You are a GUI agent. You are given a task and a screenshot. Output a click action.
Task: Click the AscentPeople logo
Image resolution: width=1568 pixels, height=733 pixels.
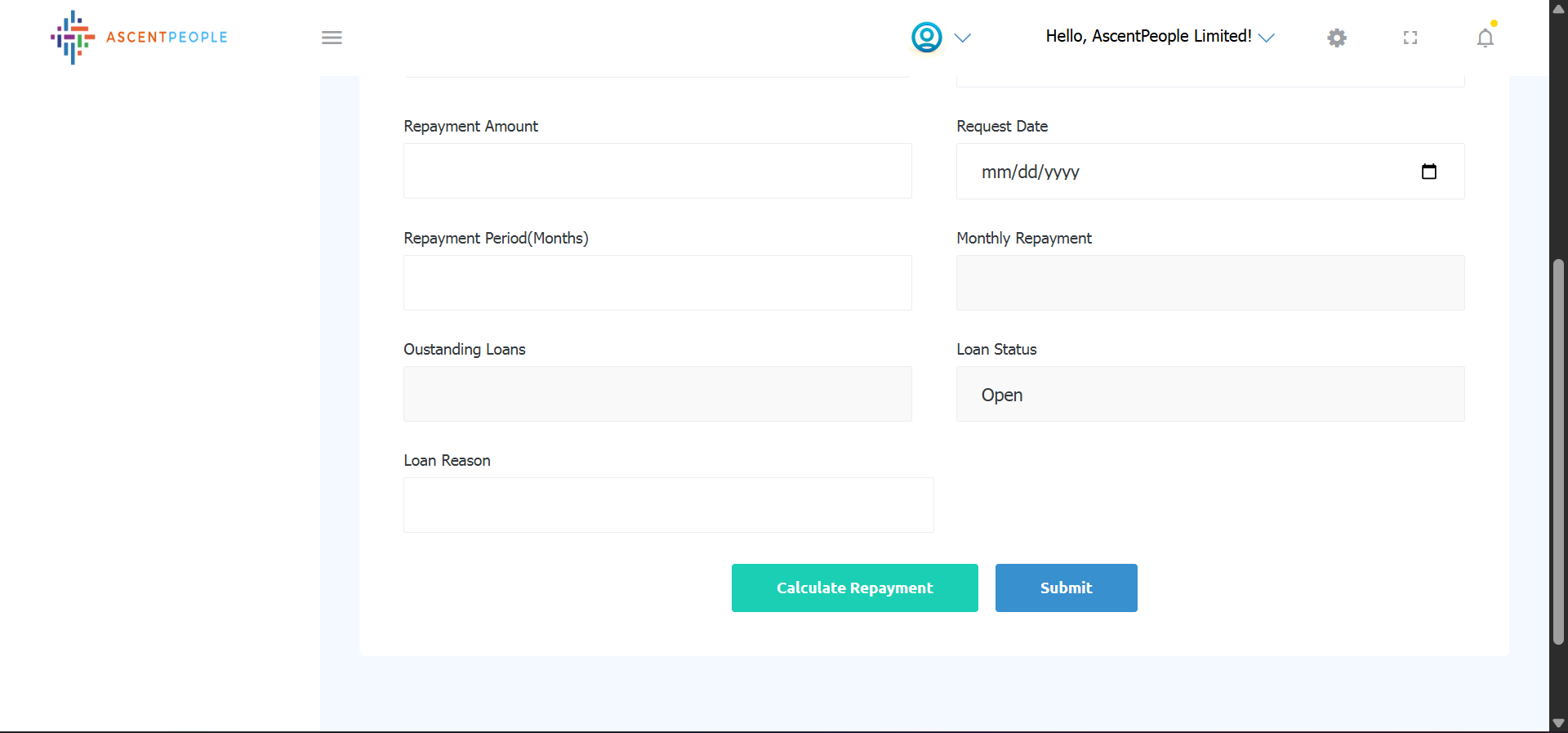tap(139, 38)
